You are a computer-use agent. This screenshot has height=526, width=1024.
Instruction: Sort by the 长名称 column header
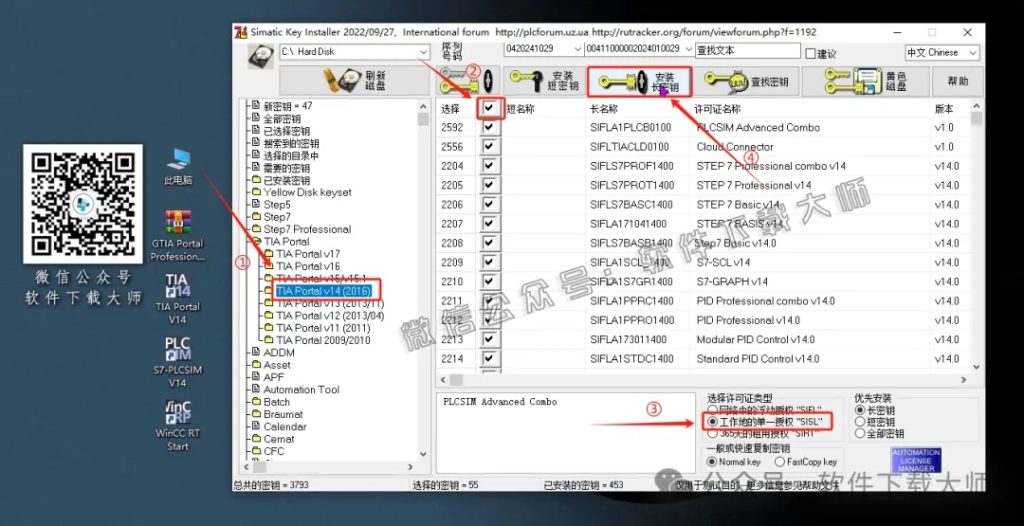(x=604, y=109)
